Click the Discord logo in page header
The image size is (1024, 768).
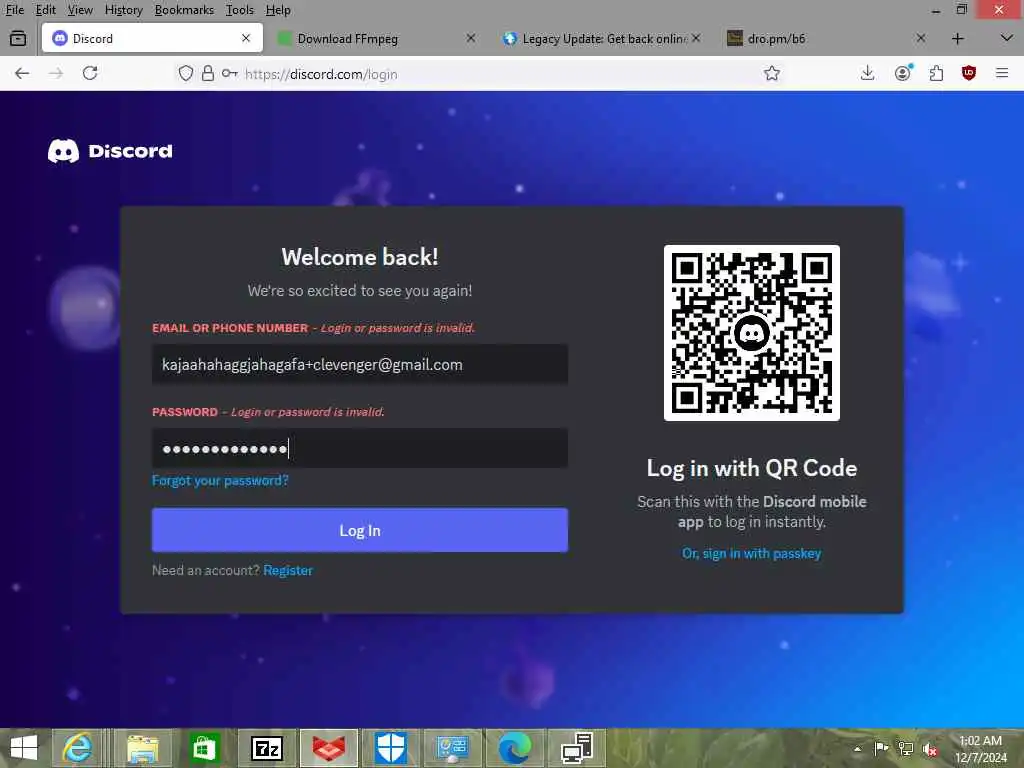[x=110, y=151]
